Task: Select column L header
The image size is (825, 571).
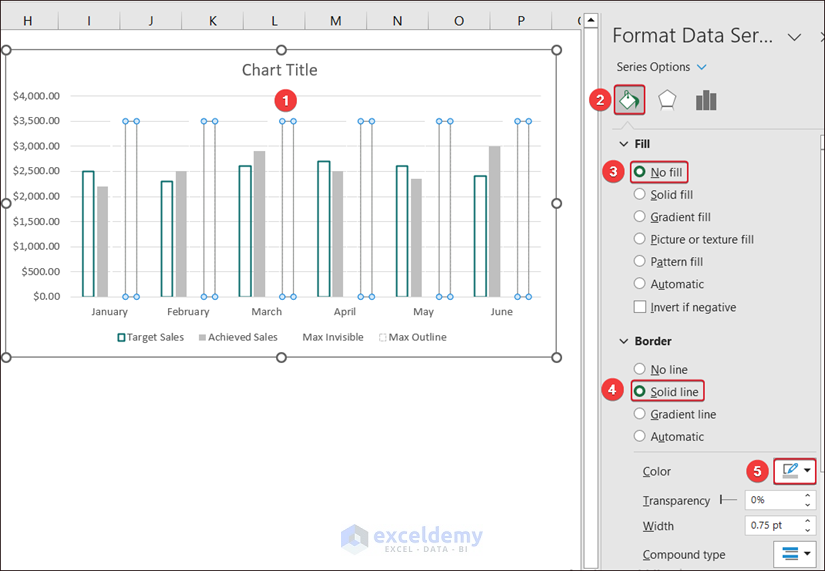Action: click(274, 21)
